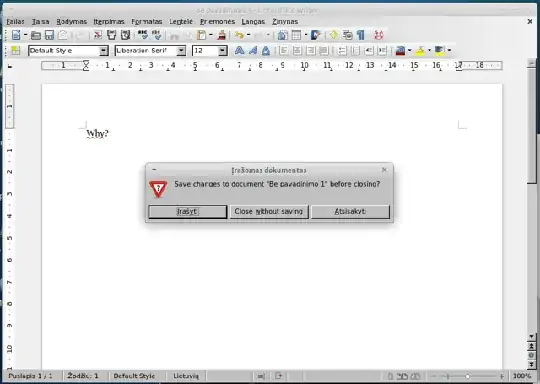Click the page count status bar field
540x384 pixels.
31,376
